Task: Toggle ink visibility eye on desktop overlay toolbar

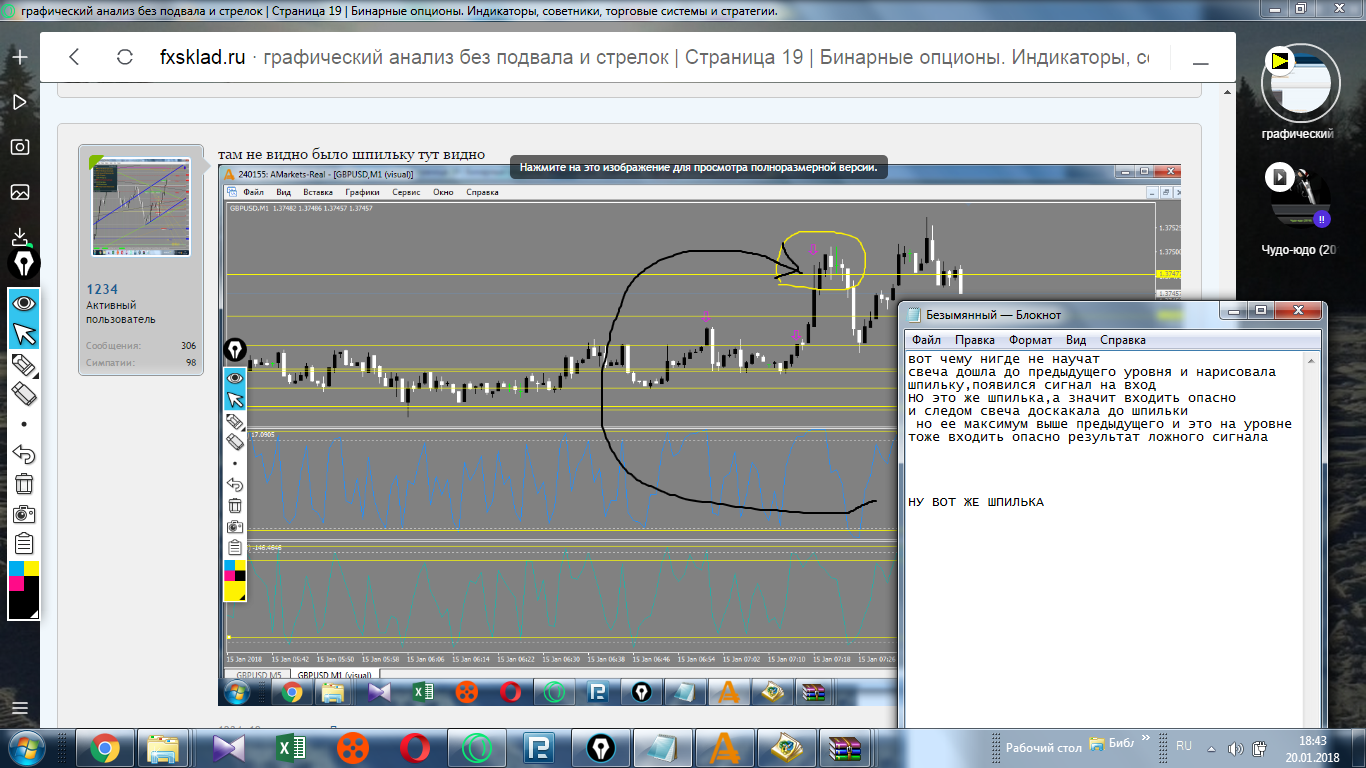Action: [x=24, y=304]
